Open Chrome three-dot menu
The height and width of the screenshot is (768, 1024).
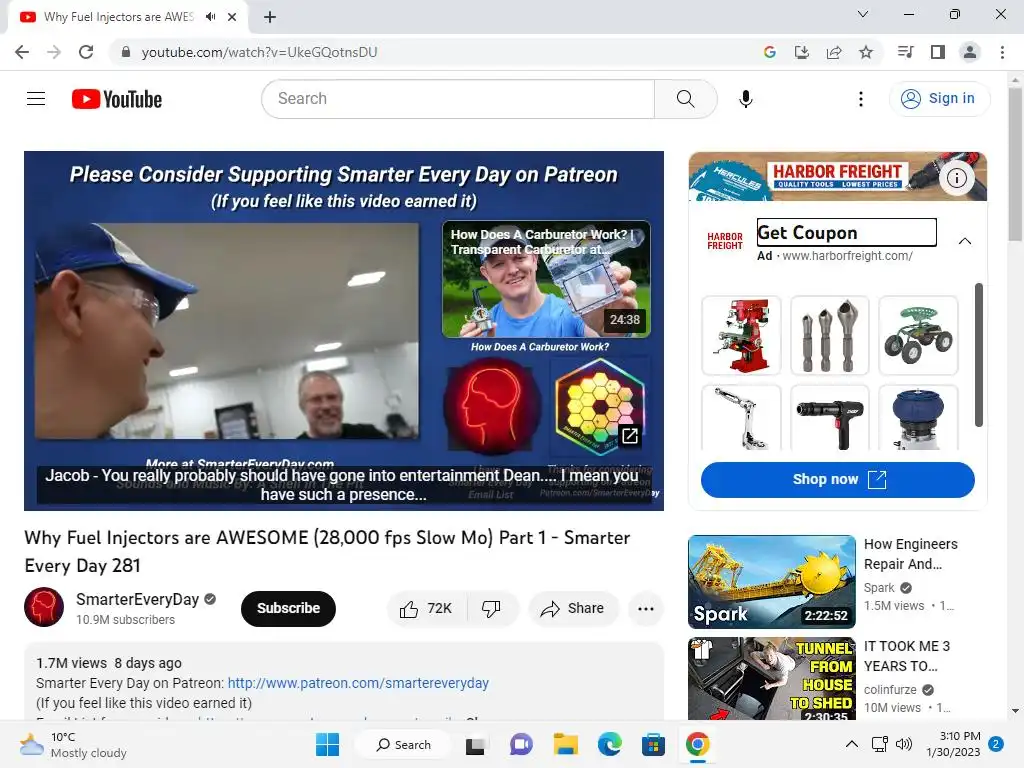[x=1002, y=52]
